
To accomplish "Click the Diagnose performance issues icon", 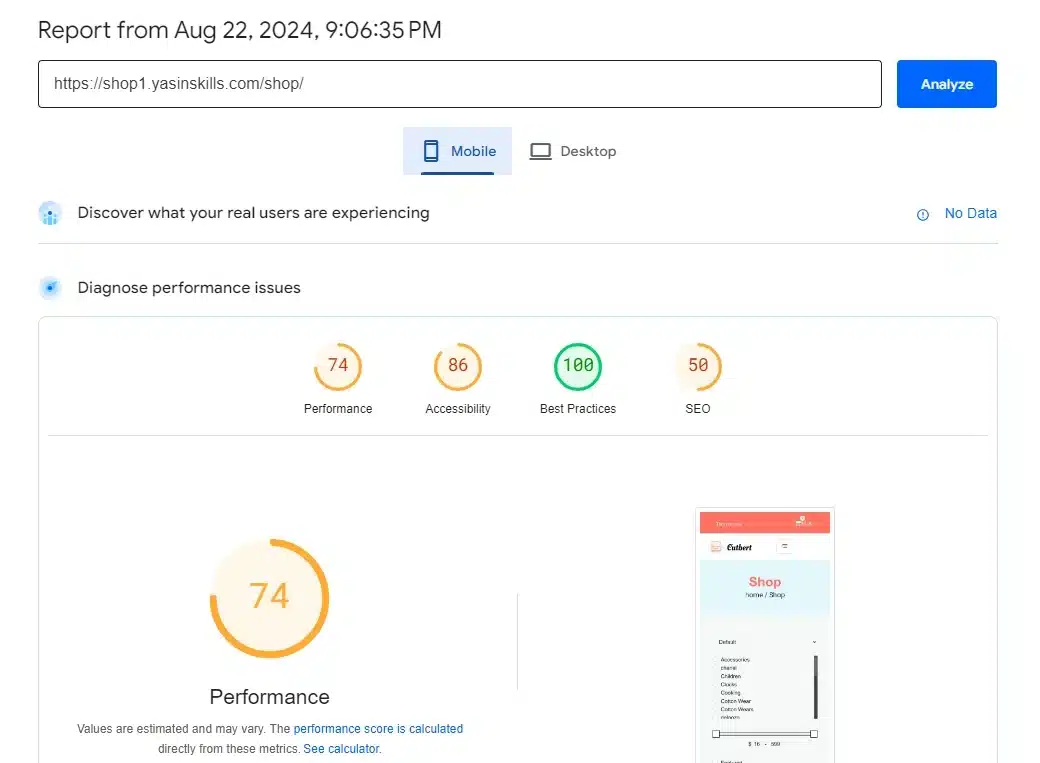I will (50, 288).
